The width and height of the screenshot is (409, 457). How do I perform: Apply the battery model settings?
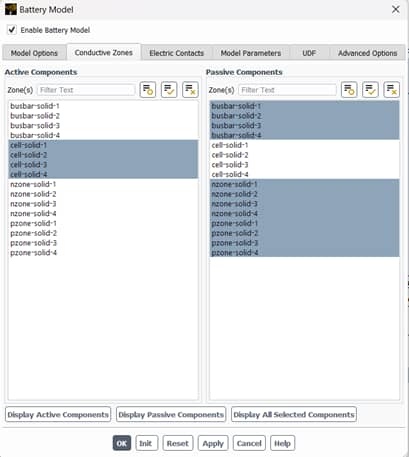213,443
